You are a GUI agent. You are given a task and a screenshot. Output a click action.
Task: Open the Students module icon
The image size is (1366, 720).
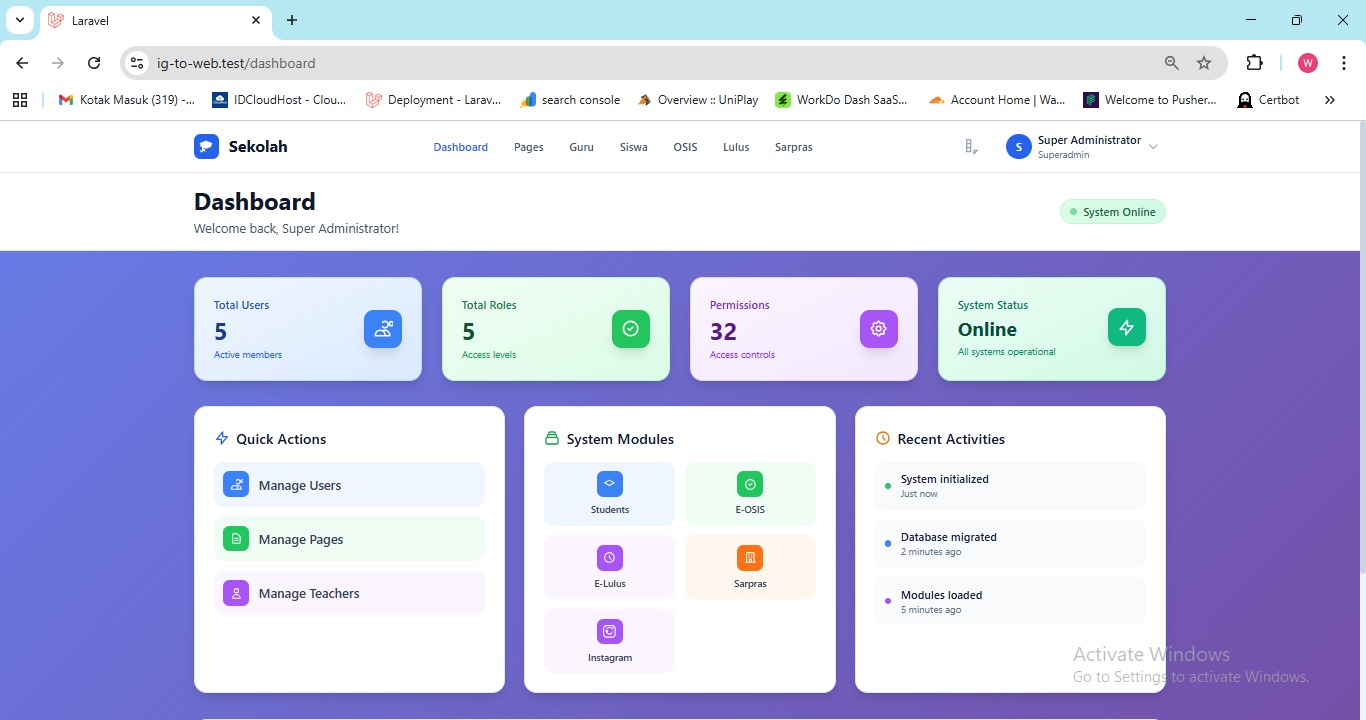609,484
